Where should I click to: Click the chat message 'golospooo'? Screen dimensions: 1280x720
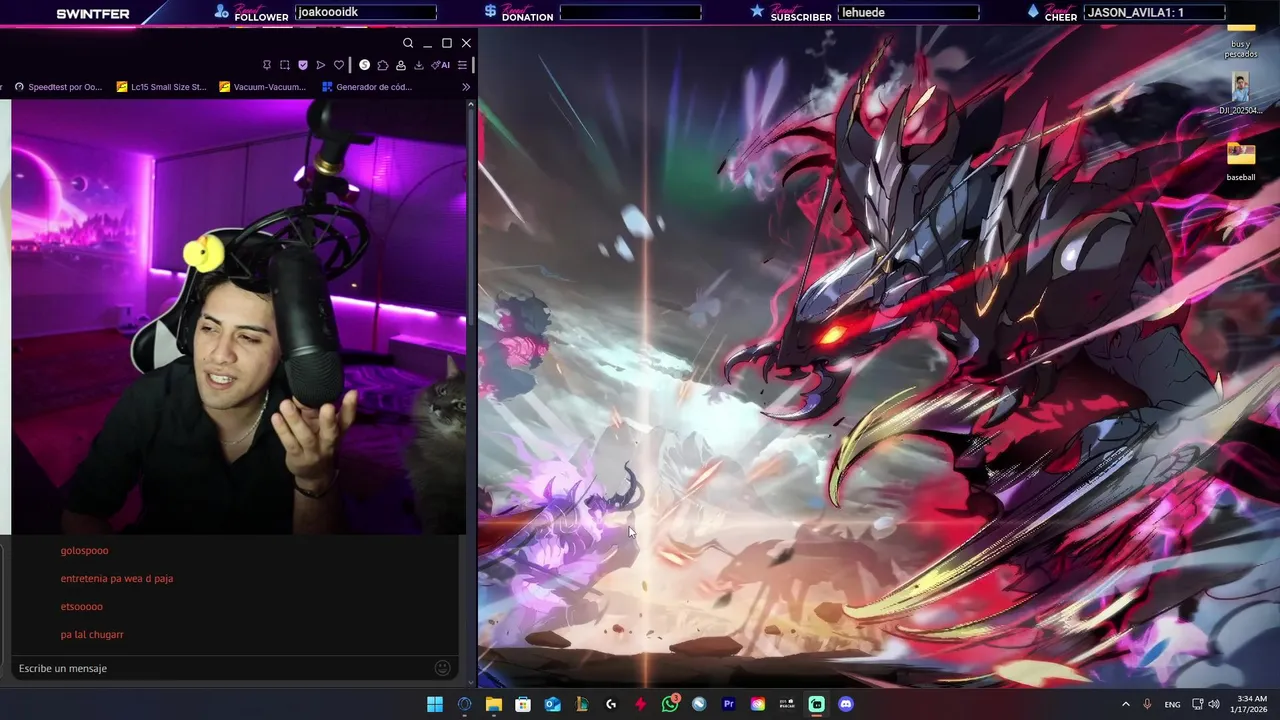pos(84,551)
